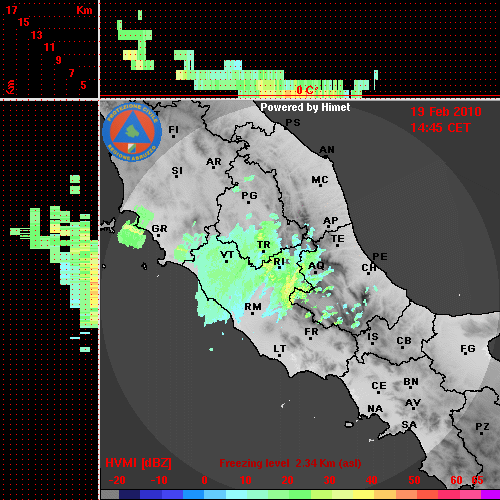Select the 60 value on the dBZ scale
The width and height of the screenshot is (500, 500).
coord(456,480)
